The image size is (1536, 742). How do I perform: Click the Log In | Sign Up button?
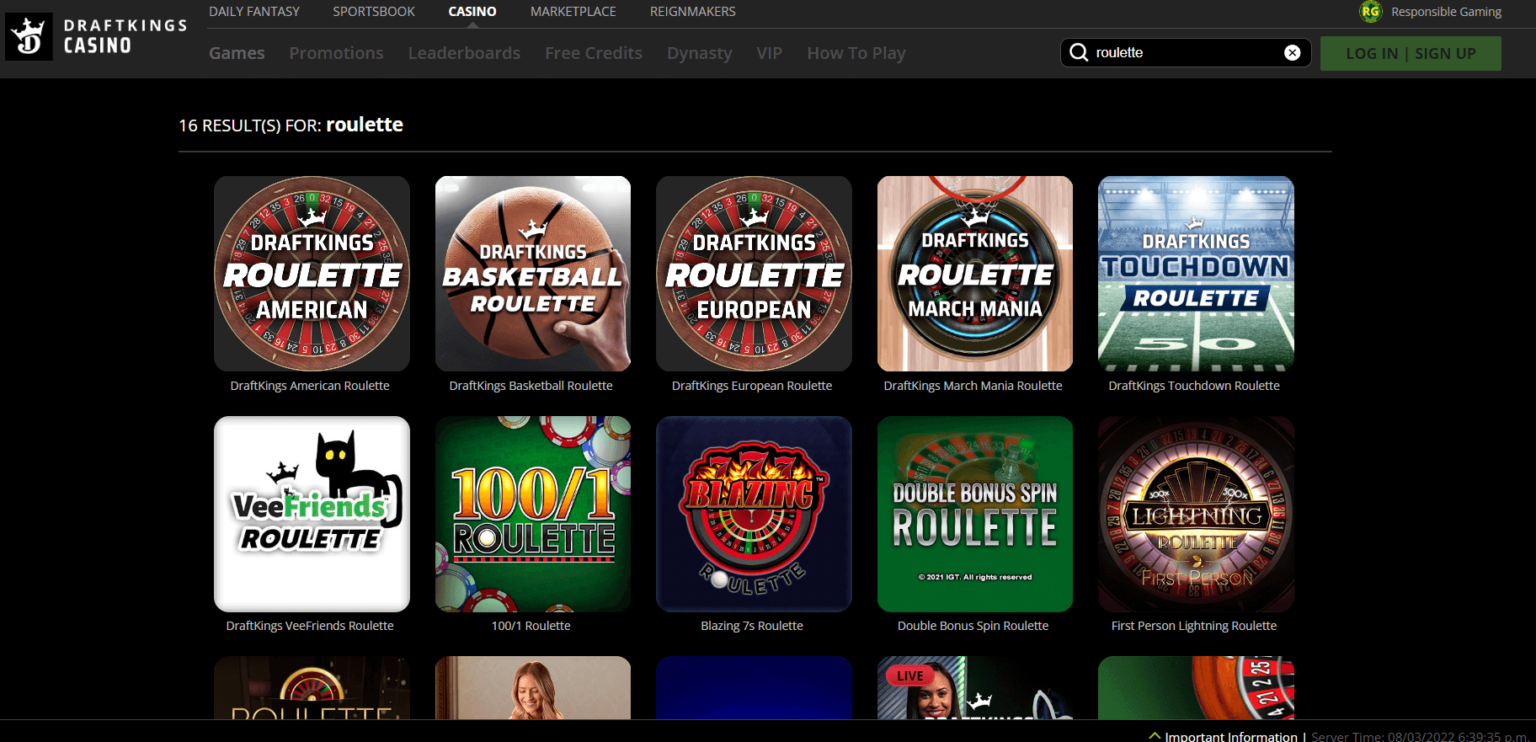pyautogui.click(x=1410, y=53)
